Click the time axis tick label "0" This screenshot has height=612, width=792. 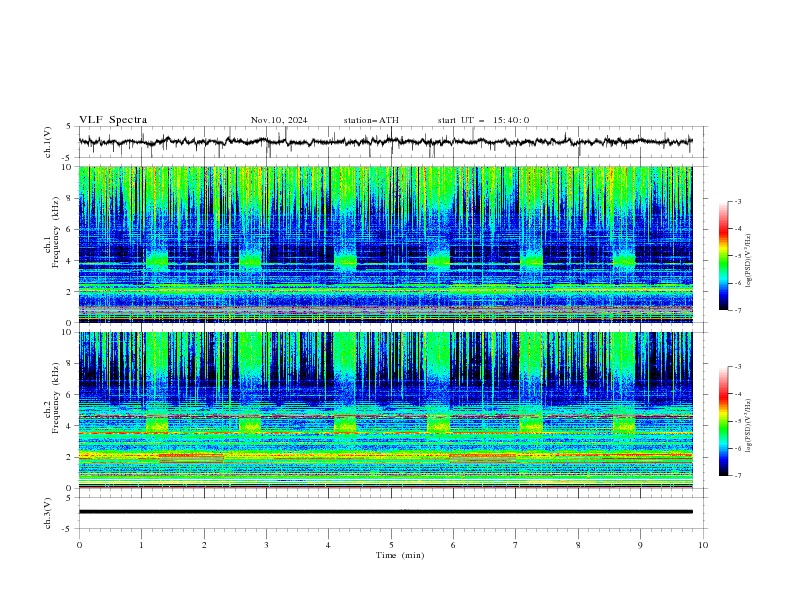(x=79, y=545)
